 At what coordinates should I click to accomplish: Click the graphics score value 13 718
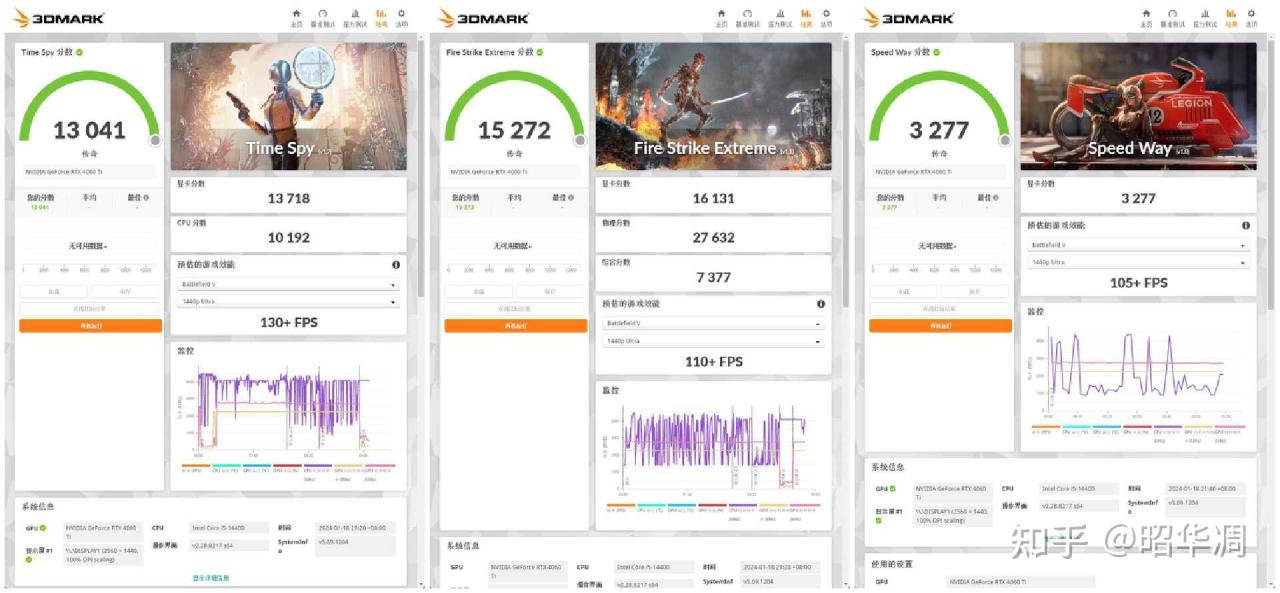click(x=289, y=198)
